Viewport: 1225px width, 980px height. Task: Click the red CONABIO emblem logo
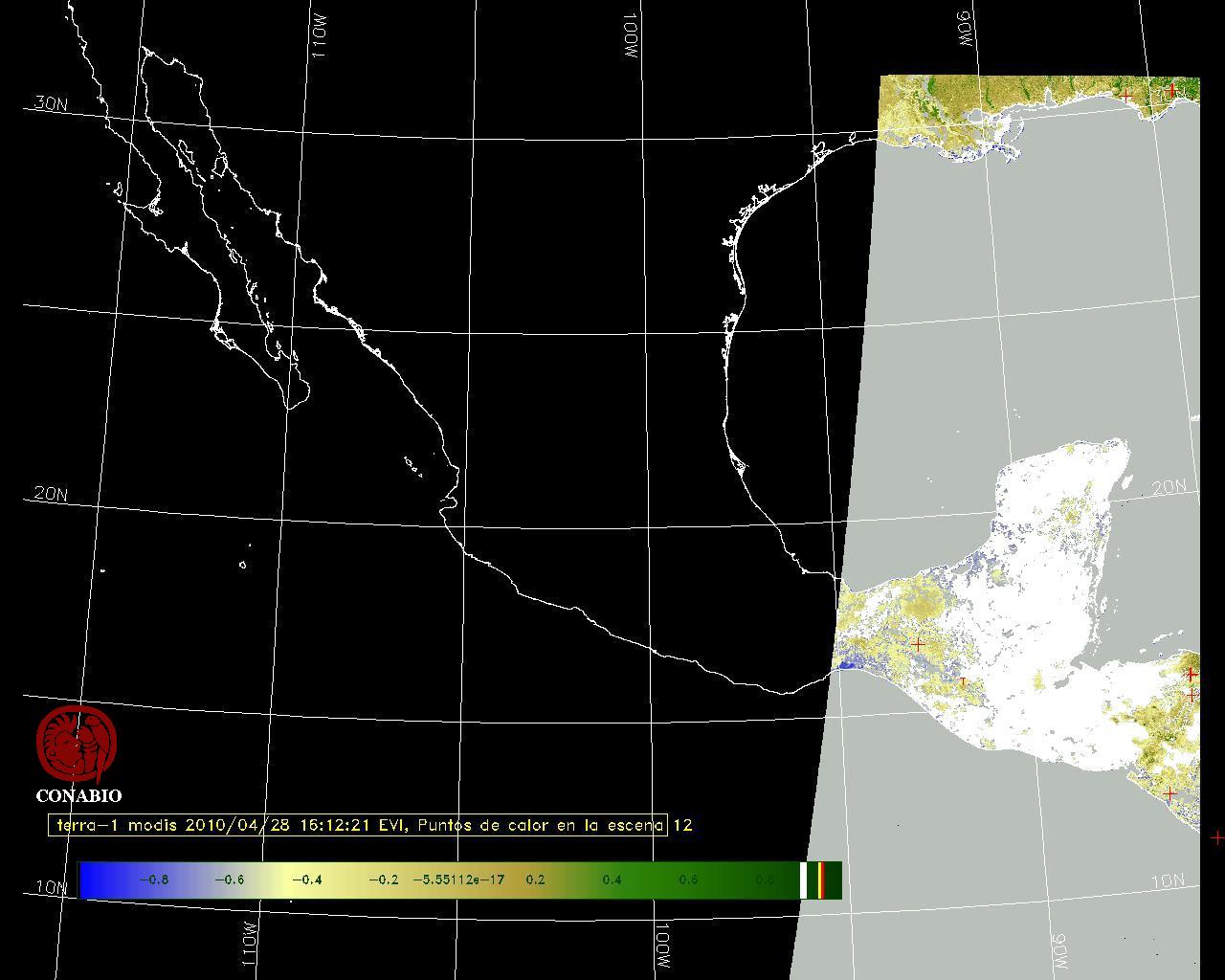coord(77,745)
